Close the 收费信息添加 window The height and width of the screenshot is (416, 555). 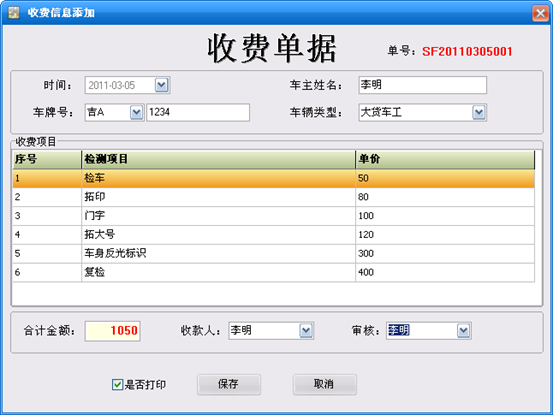pos(540,13)
